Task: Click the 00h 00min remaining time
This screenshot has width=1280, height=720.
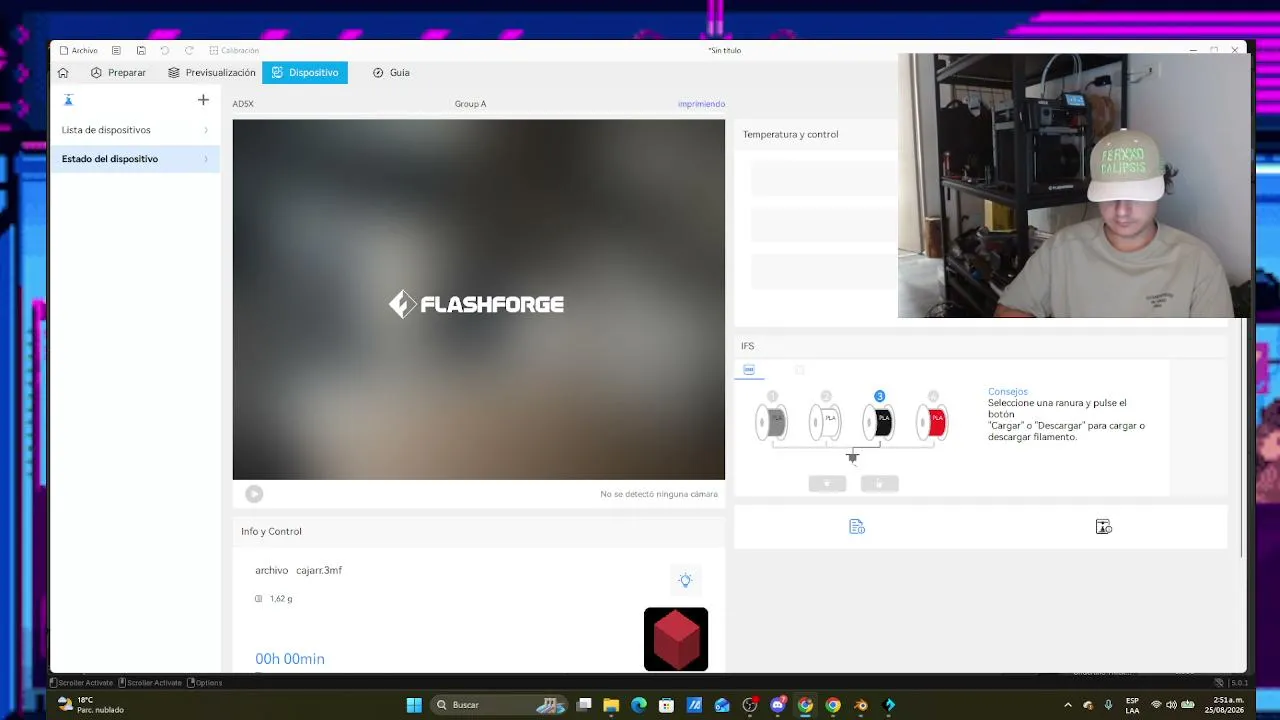Action: [x=290, y=659]
